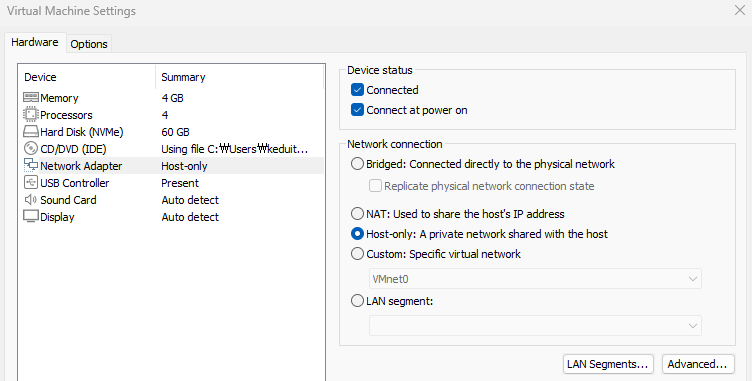
Task: Select the Processors row label
Action: [66, 115]
